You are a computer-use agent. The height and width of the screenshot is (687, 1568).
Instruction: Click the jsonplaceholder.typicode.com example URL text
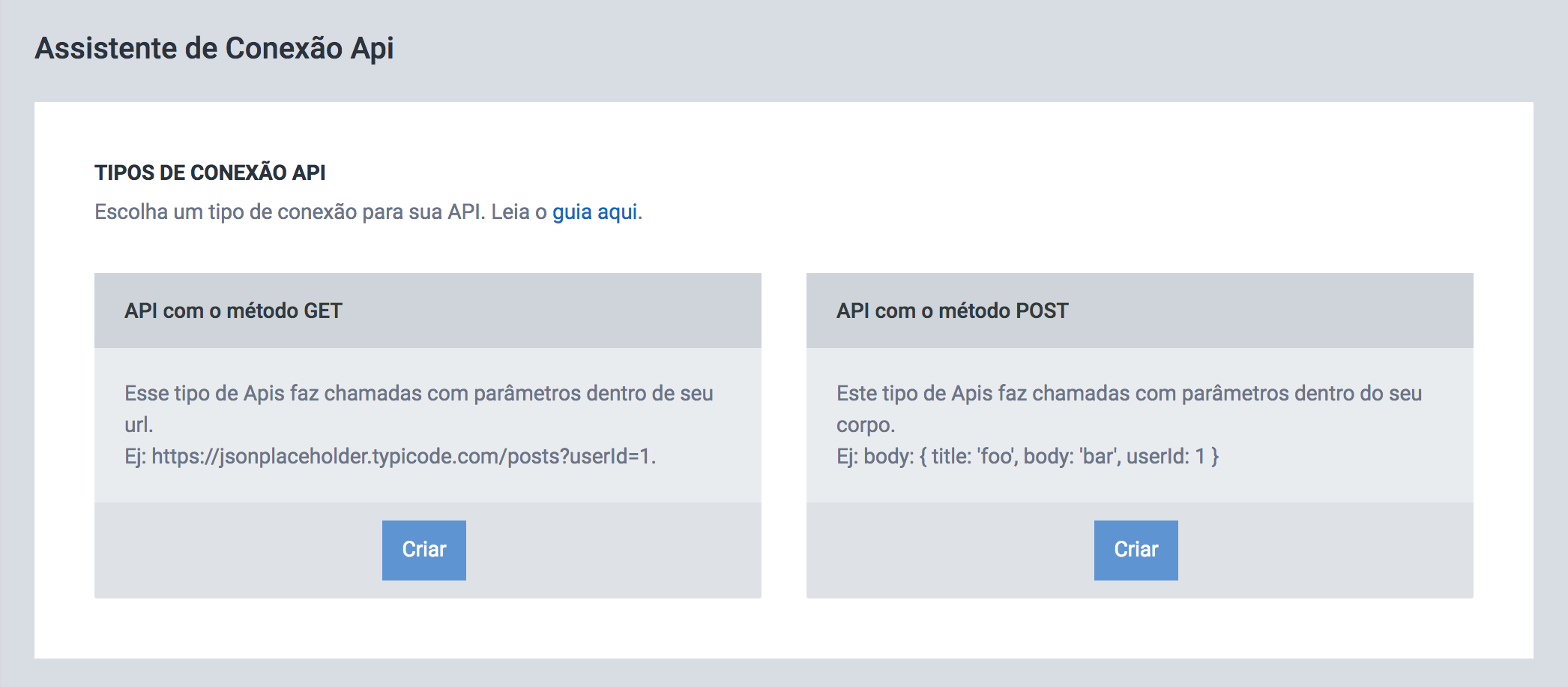click(403, 456)
